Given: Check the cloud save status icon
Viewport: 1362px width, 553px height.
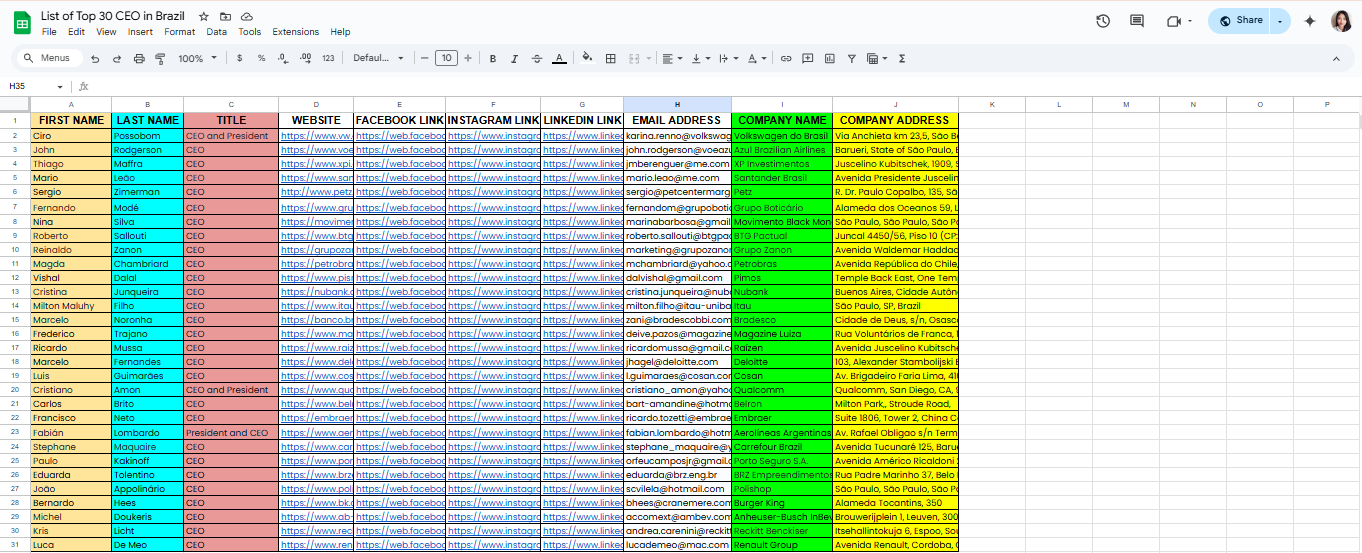Looking at the screenshot, I should pos(247,17).
